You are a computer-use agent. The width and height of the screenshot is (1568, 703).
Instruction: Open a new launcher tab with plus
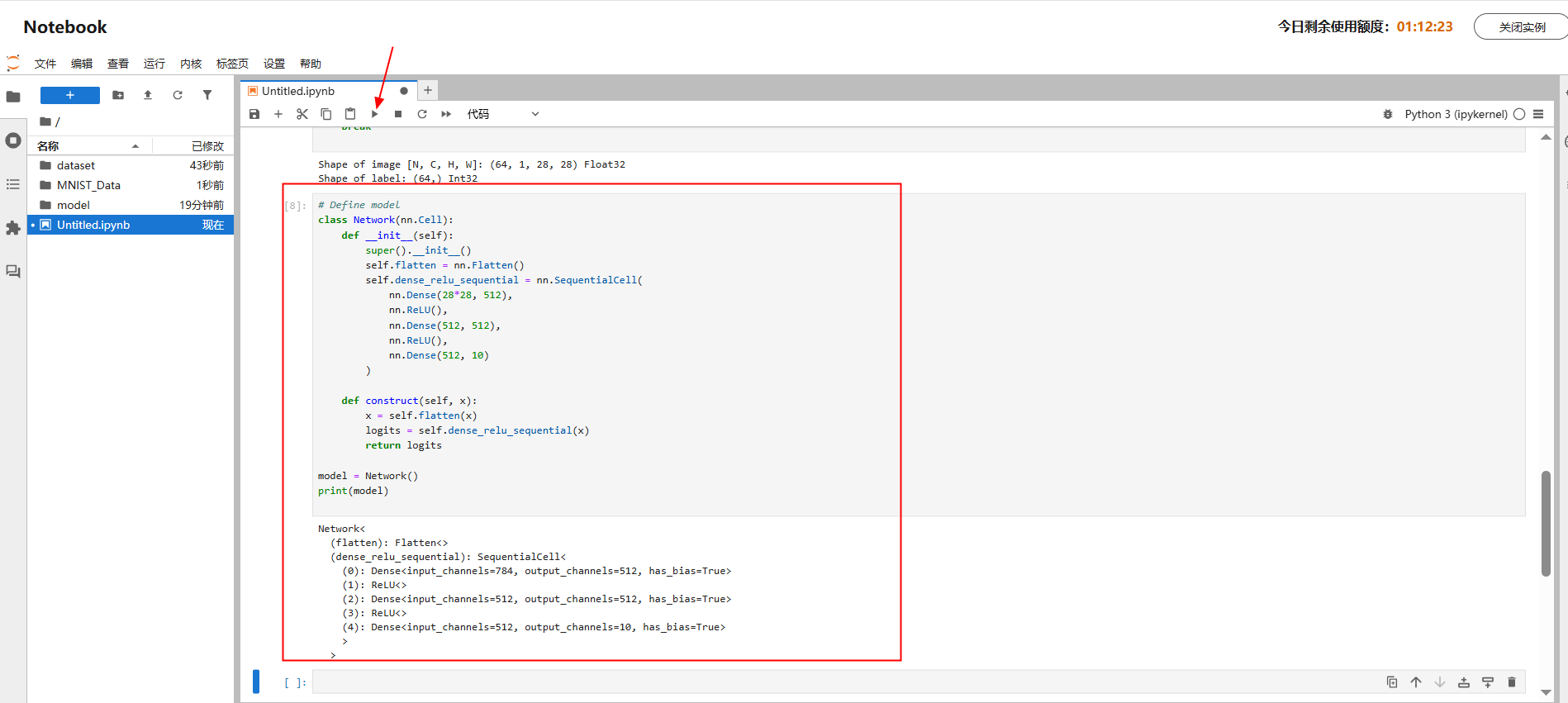pyautogui.click(x=428, y=90)
